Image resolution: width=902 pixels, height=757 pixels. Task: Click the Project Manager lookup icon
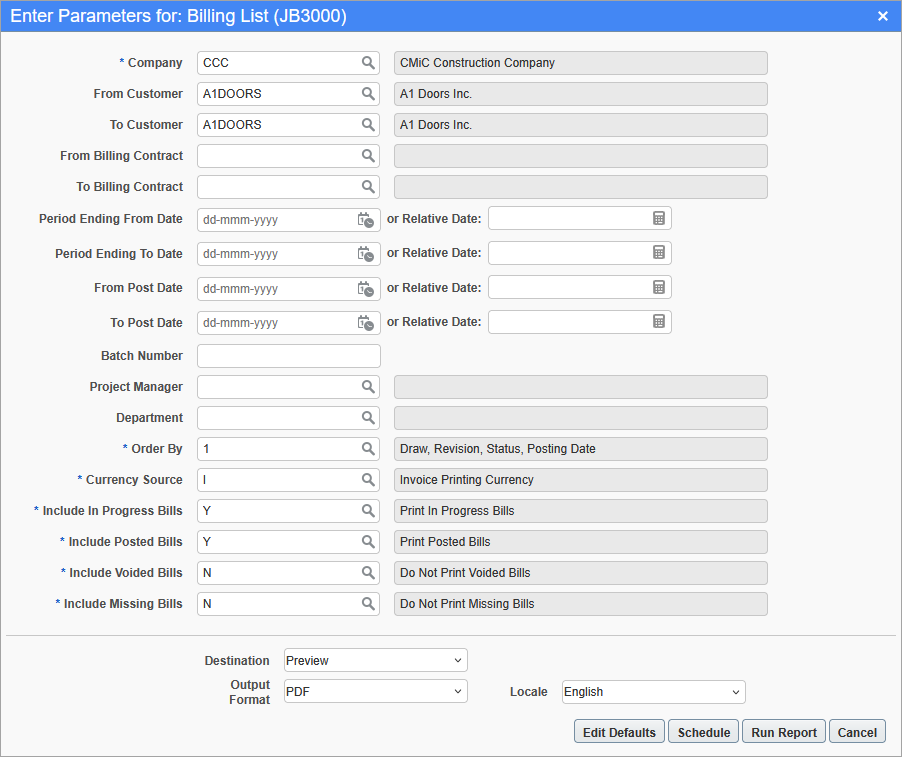pos(368,387)
